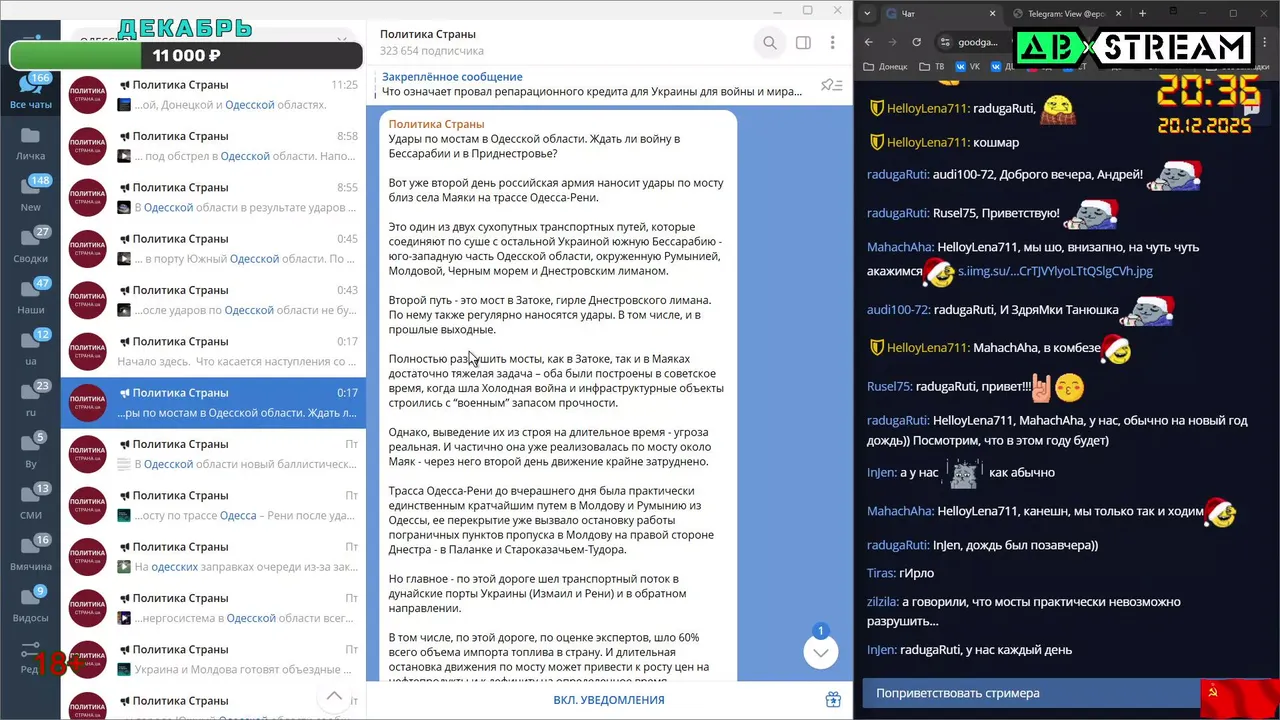The height and width of the screenshot is (720, 1280).
Task: Open result '...нергосистема в Одесской области'
Action: [x=213, y=608]
